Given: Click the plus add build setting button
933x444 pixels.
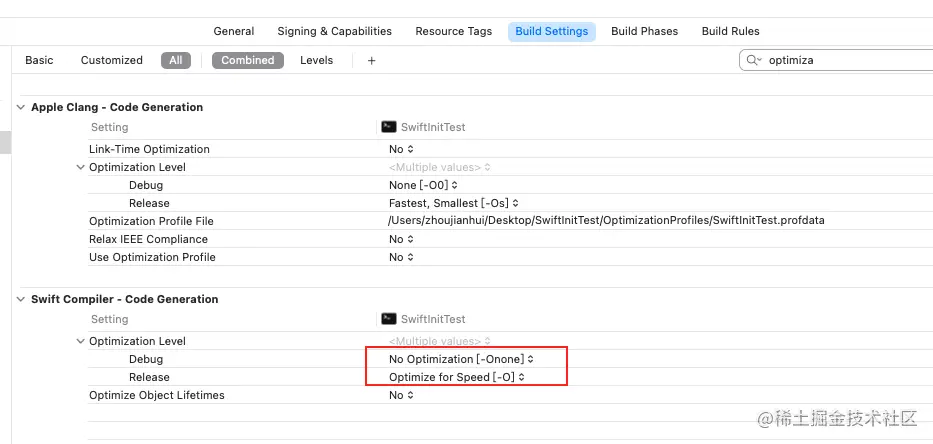Looking at the screenshot, I should tap(371, 60).
